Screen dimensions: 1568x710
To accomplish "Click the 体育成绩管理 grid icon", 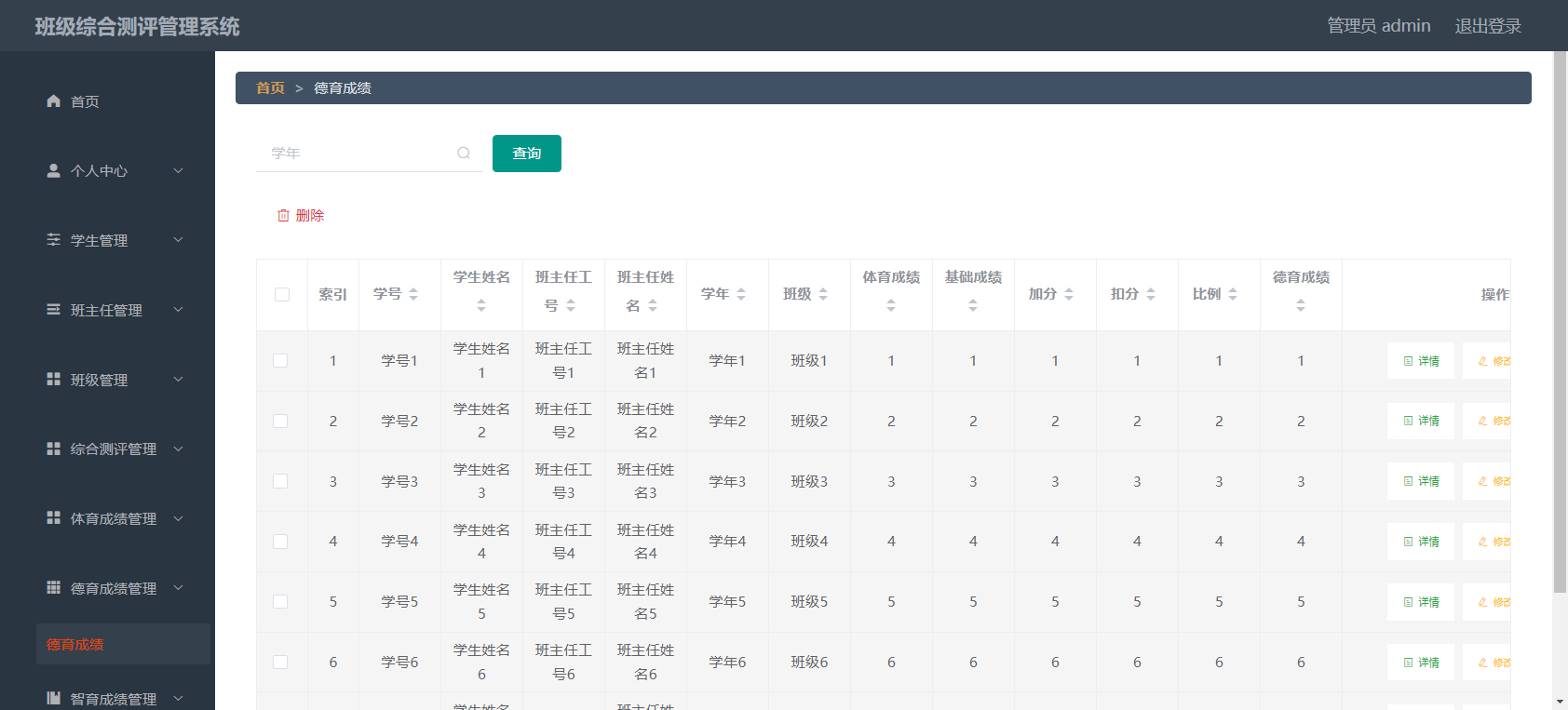I will pyautogui.click(x=53, y=518).
